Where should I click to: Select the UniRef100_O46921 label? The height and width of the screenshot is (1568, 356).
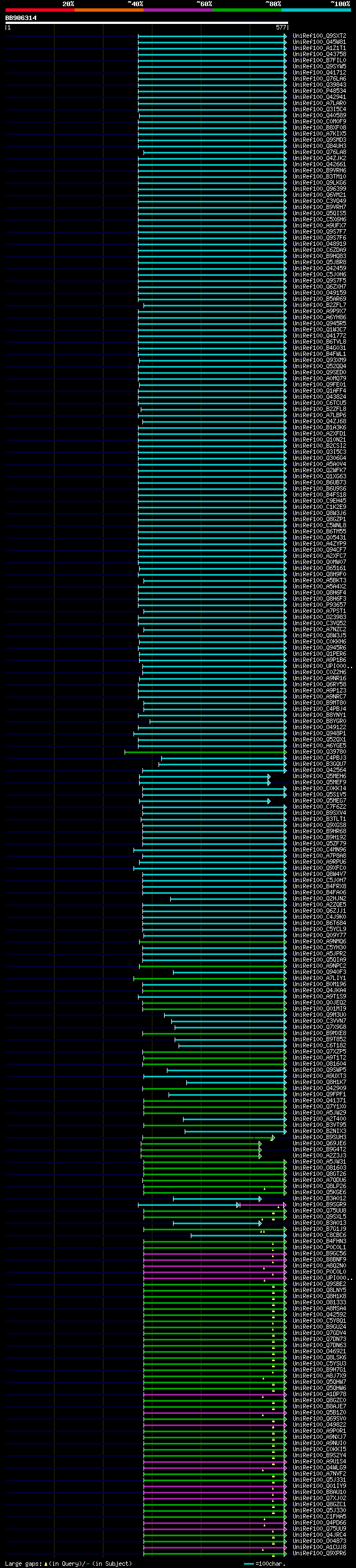(319, 1351)
